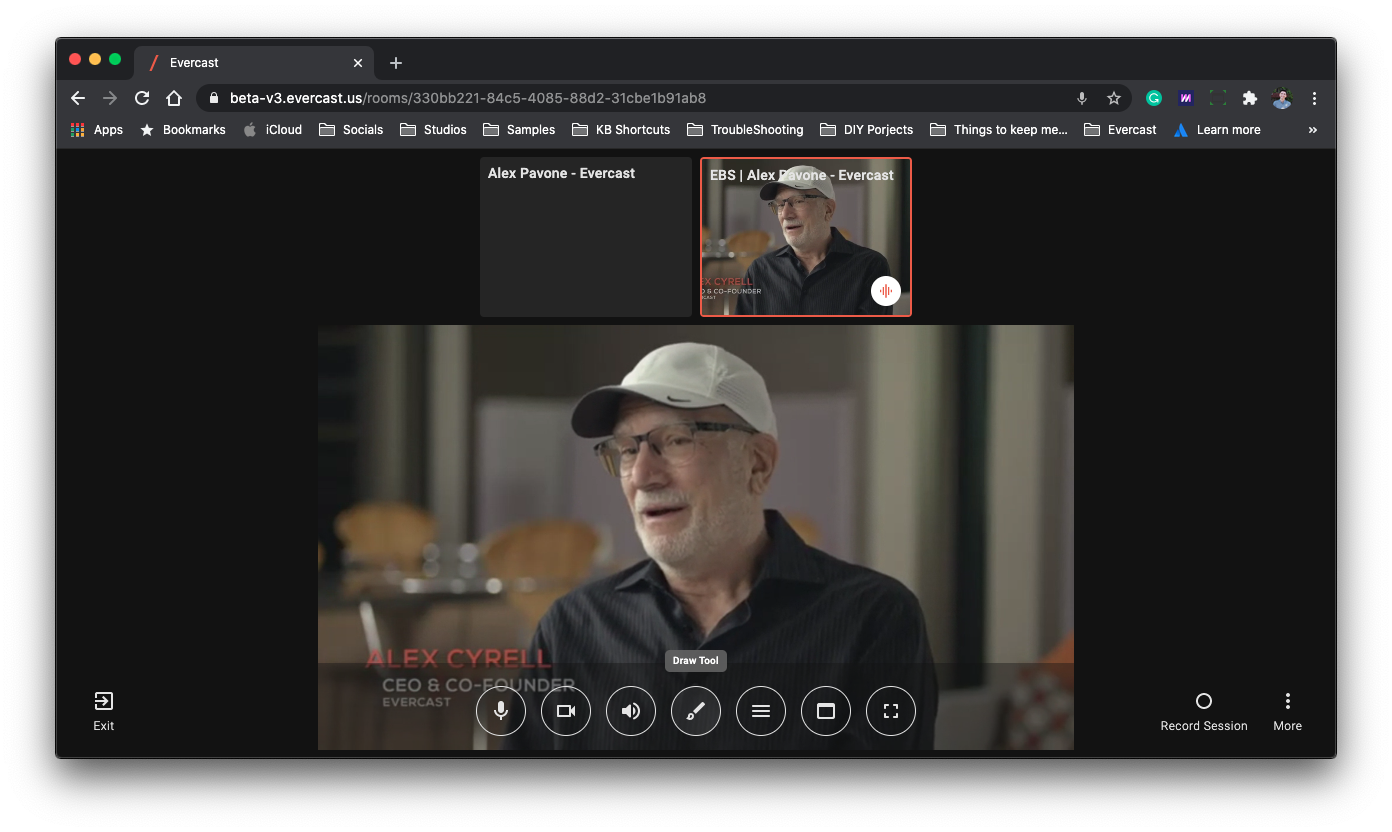Viewport: 1392px width, 832px height.
Task: Open the Things to keep me bookmarks folder
Action: (x=999, y=130)
